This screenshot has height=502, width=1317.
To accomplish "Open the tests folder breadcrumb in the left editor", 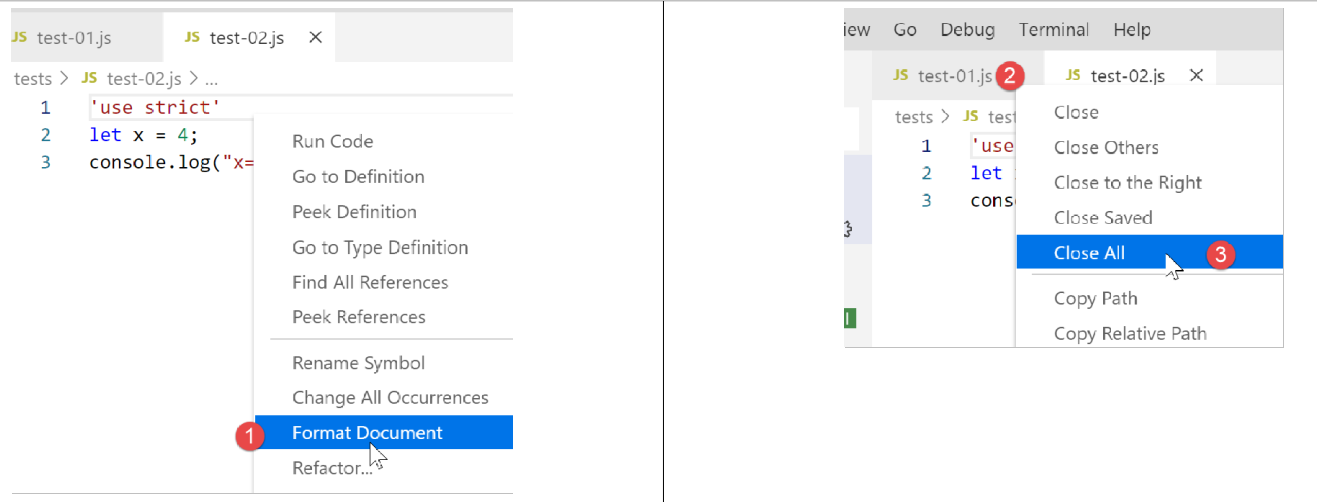I will (32, 79).
